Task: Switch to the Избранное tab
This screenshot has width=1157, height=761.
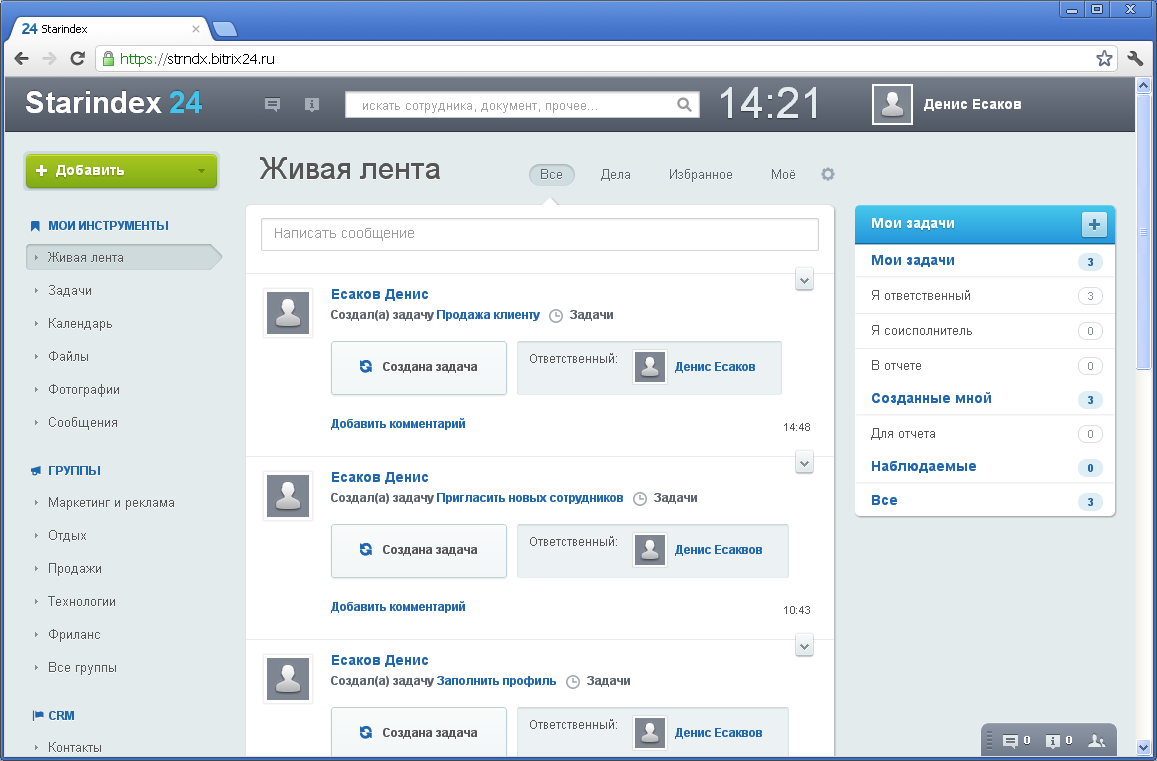Action: coord(701,174)
